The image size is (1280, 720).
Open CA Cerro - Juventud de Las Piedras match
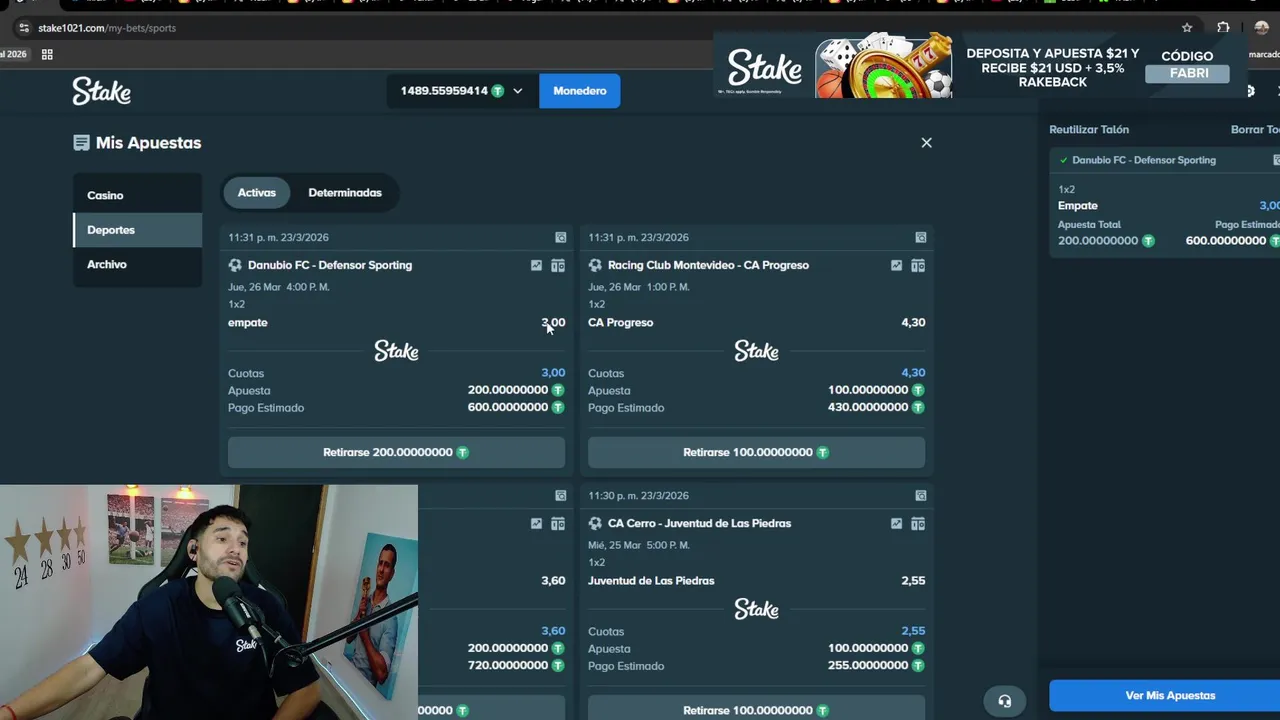coord(699,523)
